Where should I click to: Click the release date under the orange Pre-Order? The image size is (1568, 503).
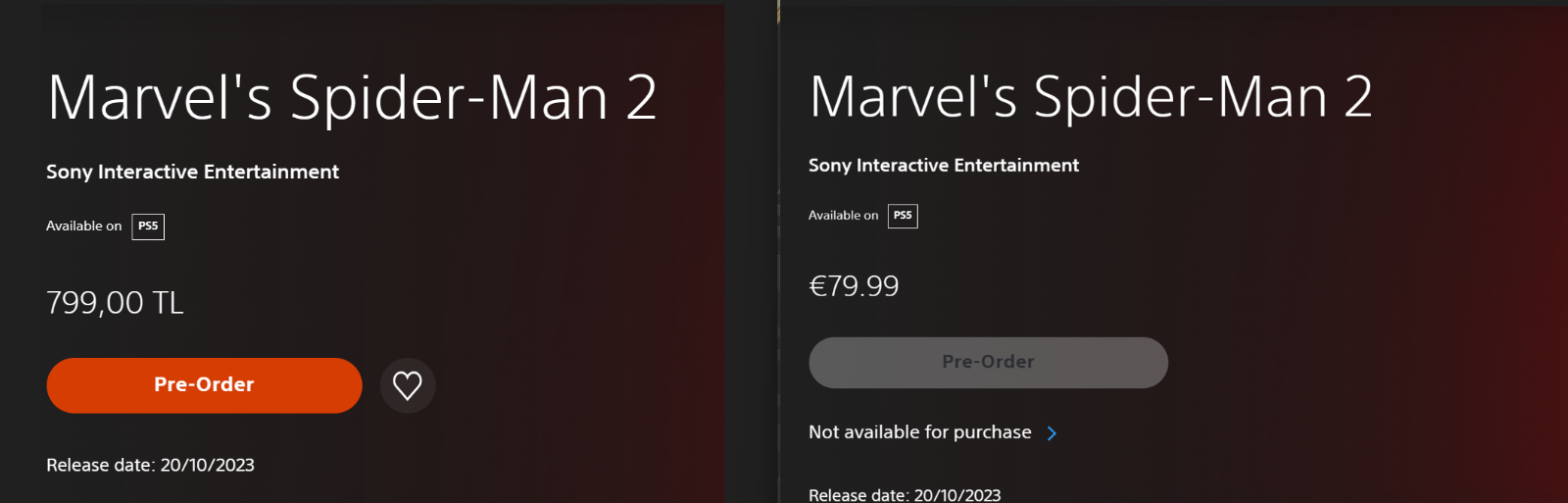coord(150,465)
